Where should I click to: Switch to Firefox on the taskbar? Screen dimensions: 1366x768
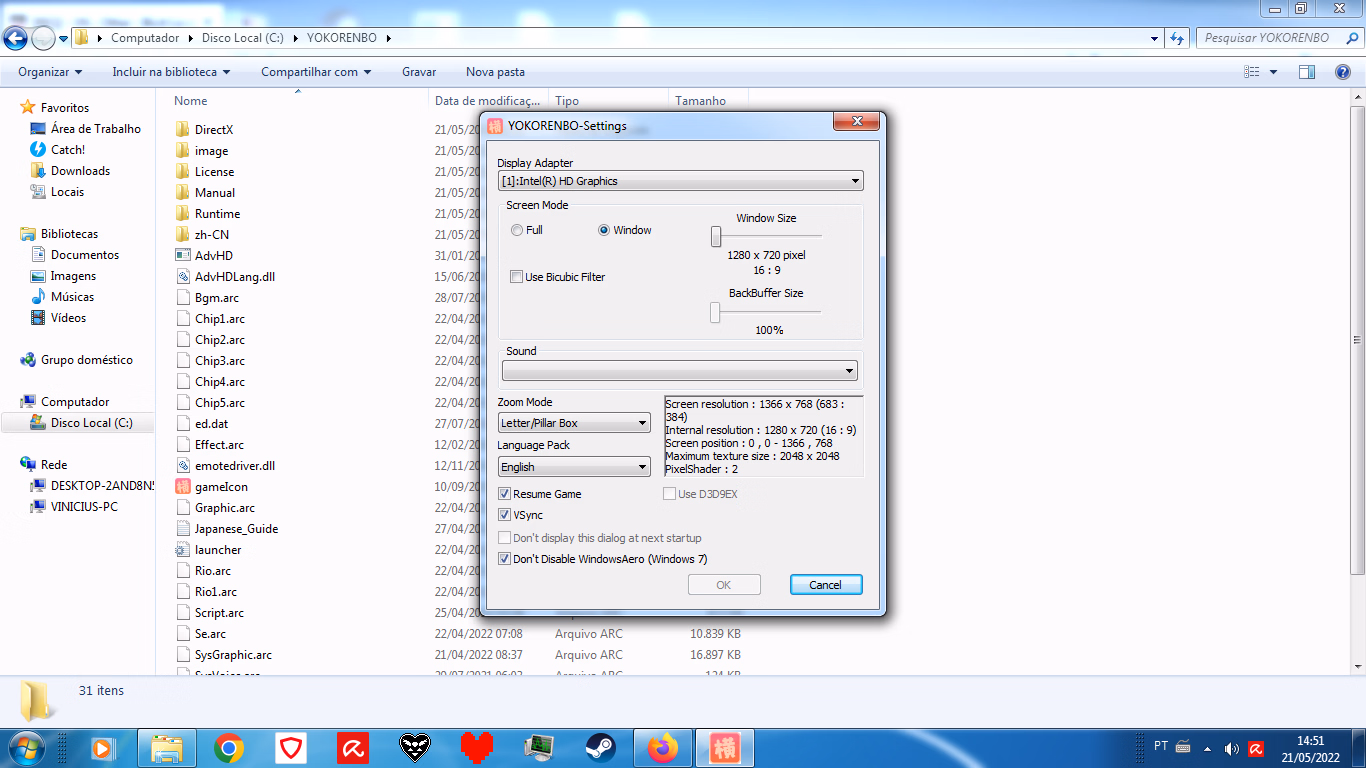point(663,748)
